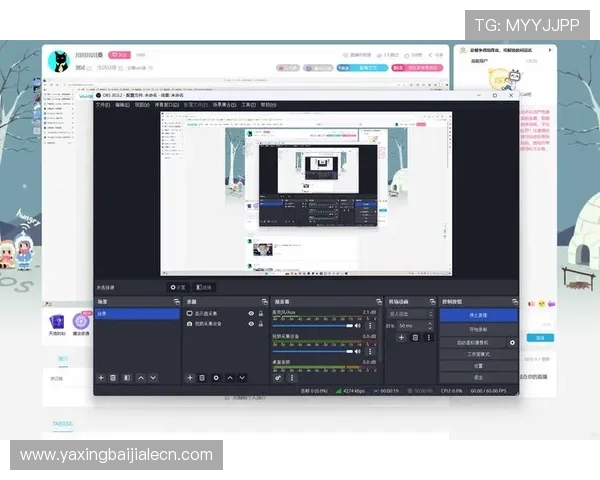The width and height of the screenshot is (600, 480).
Task: Click the blue 停止直播 stop streaming button
Action: click(x=478, y=315)
